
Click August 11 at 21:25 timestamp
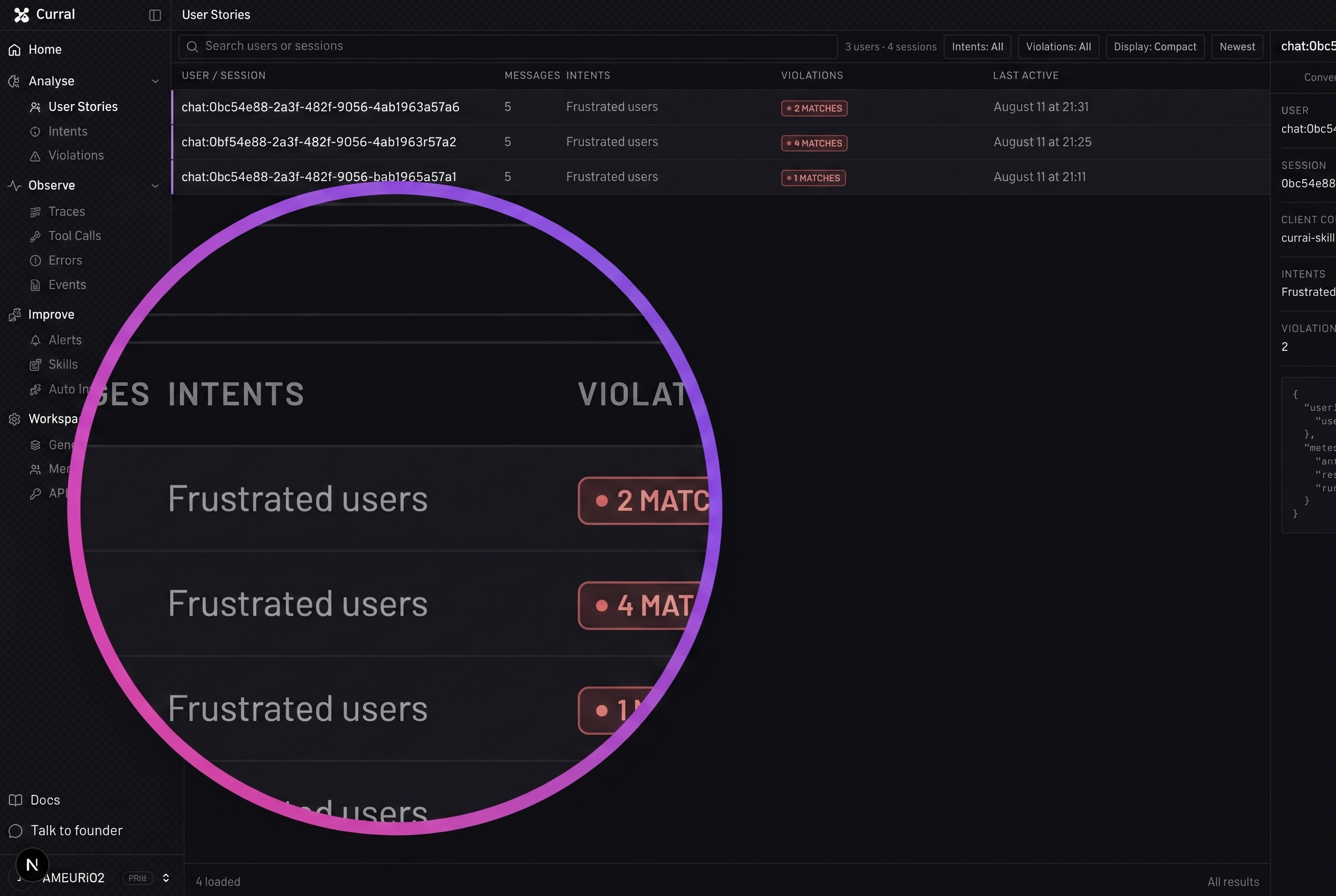(1042, 142)
